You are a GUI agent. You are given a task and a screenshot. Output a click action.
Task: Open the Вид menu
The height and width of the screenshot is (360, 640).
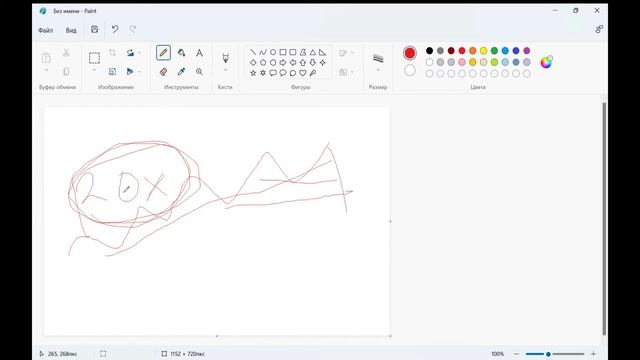pyautogui.click(x=71, y=30)
